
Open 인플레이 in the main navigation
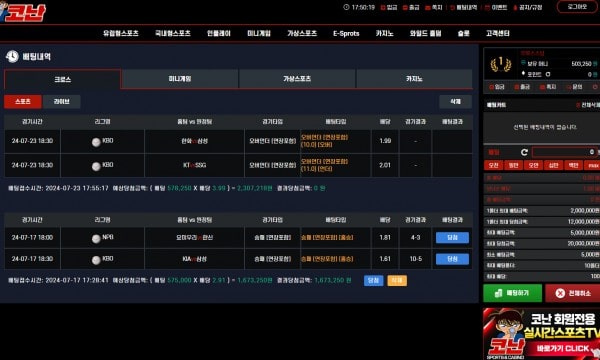219,33
